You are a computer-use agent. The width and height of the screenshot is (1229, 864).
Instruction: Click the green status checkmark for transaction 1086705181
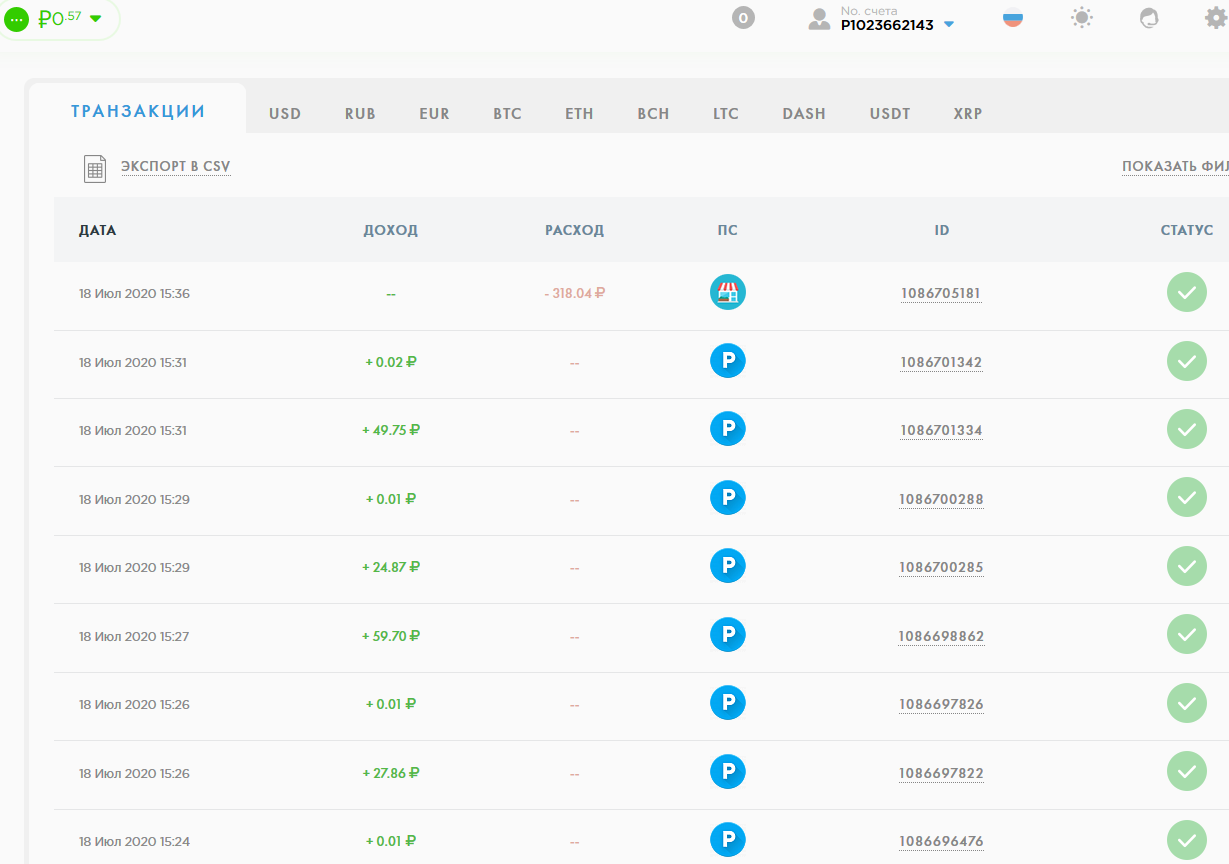pos(1186,293)
